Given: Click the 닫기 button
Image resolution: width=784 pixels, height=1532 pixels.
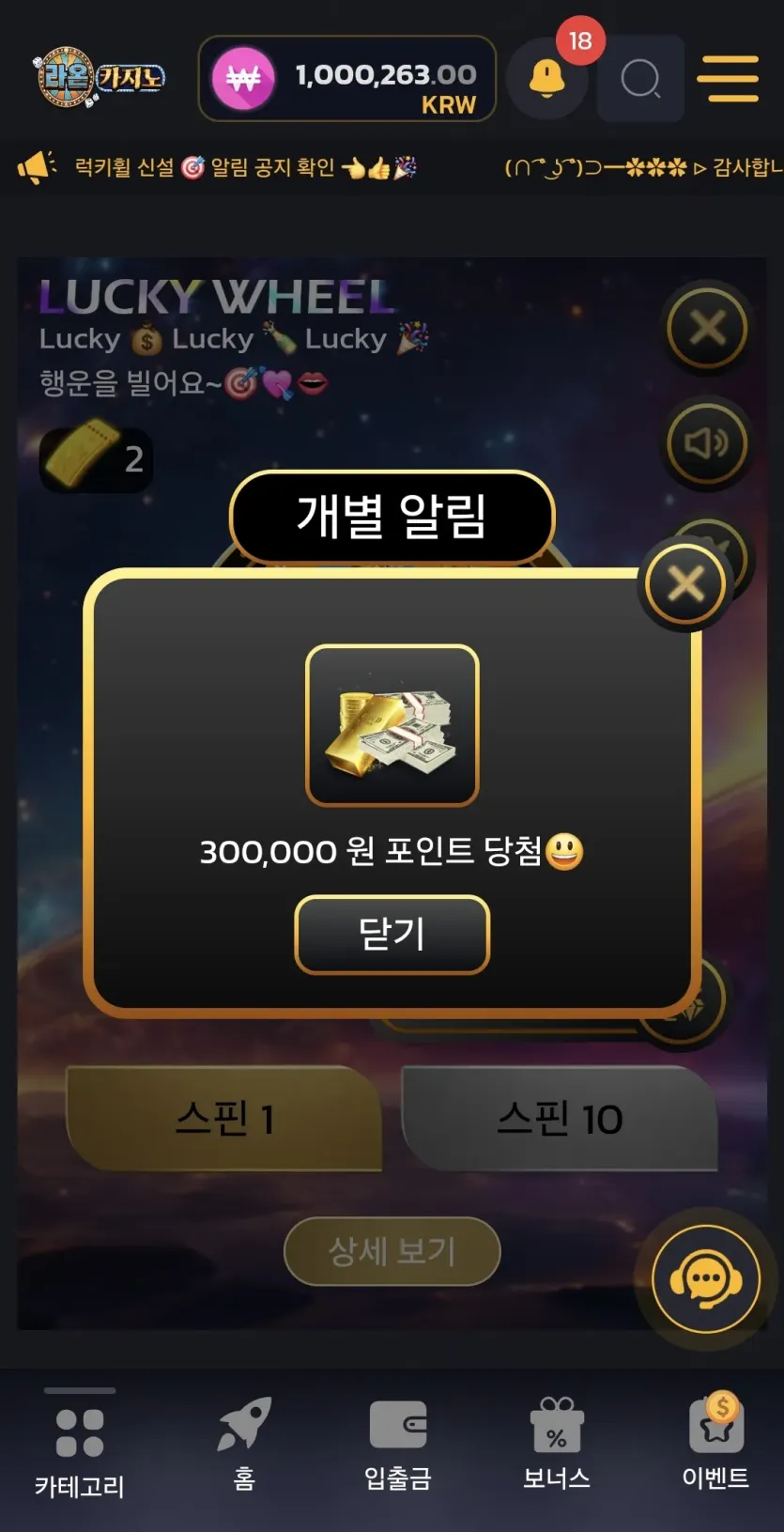Looking at the screenshot, I should pos(392,935).
